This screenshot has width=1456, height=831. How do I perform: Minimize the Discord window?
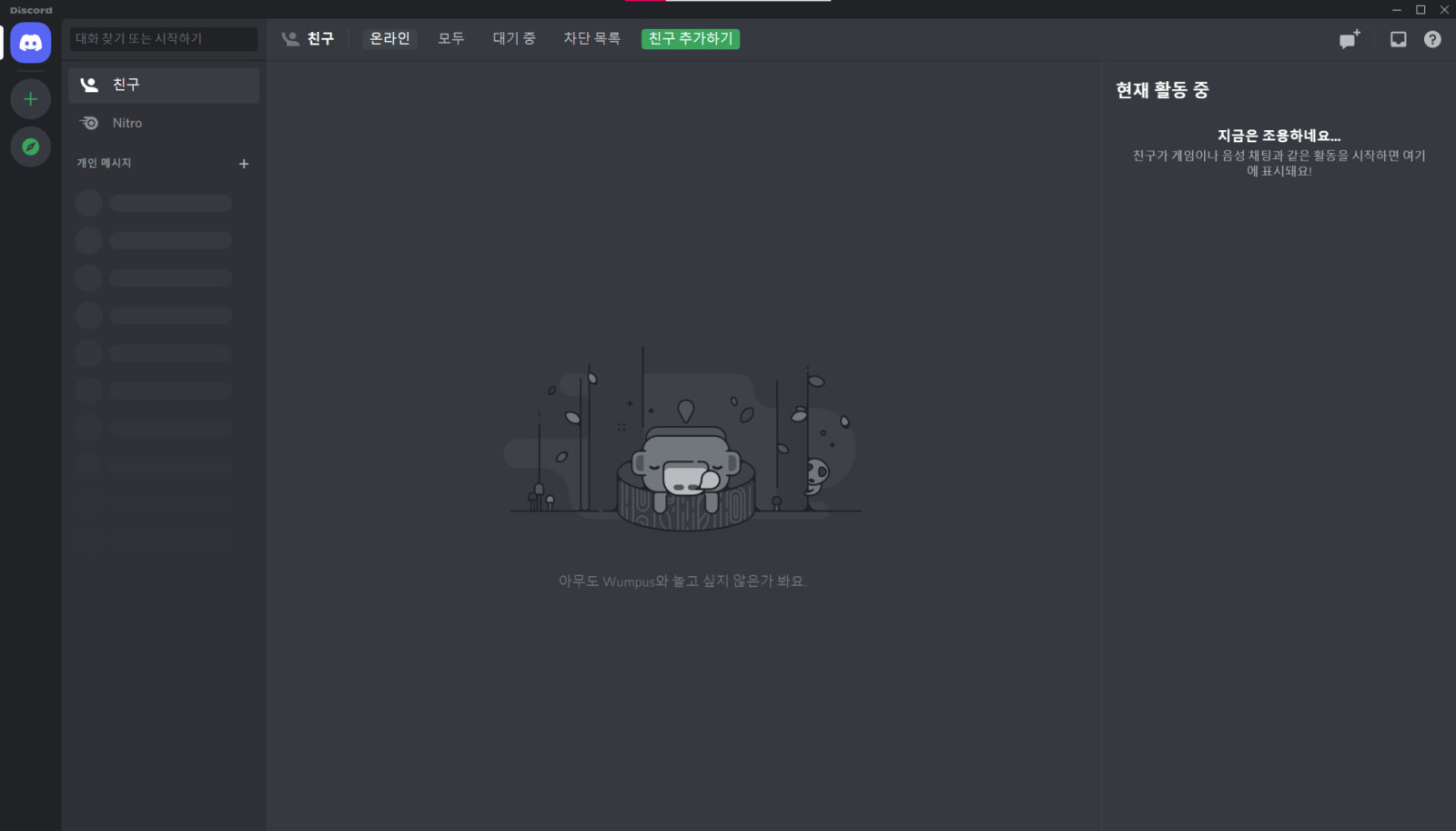pos(1397,10)
